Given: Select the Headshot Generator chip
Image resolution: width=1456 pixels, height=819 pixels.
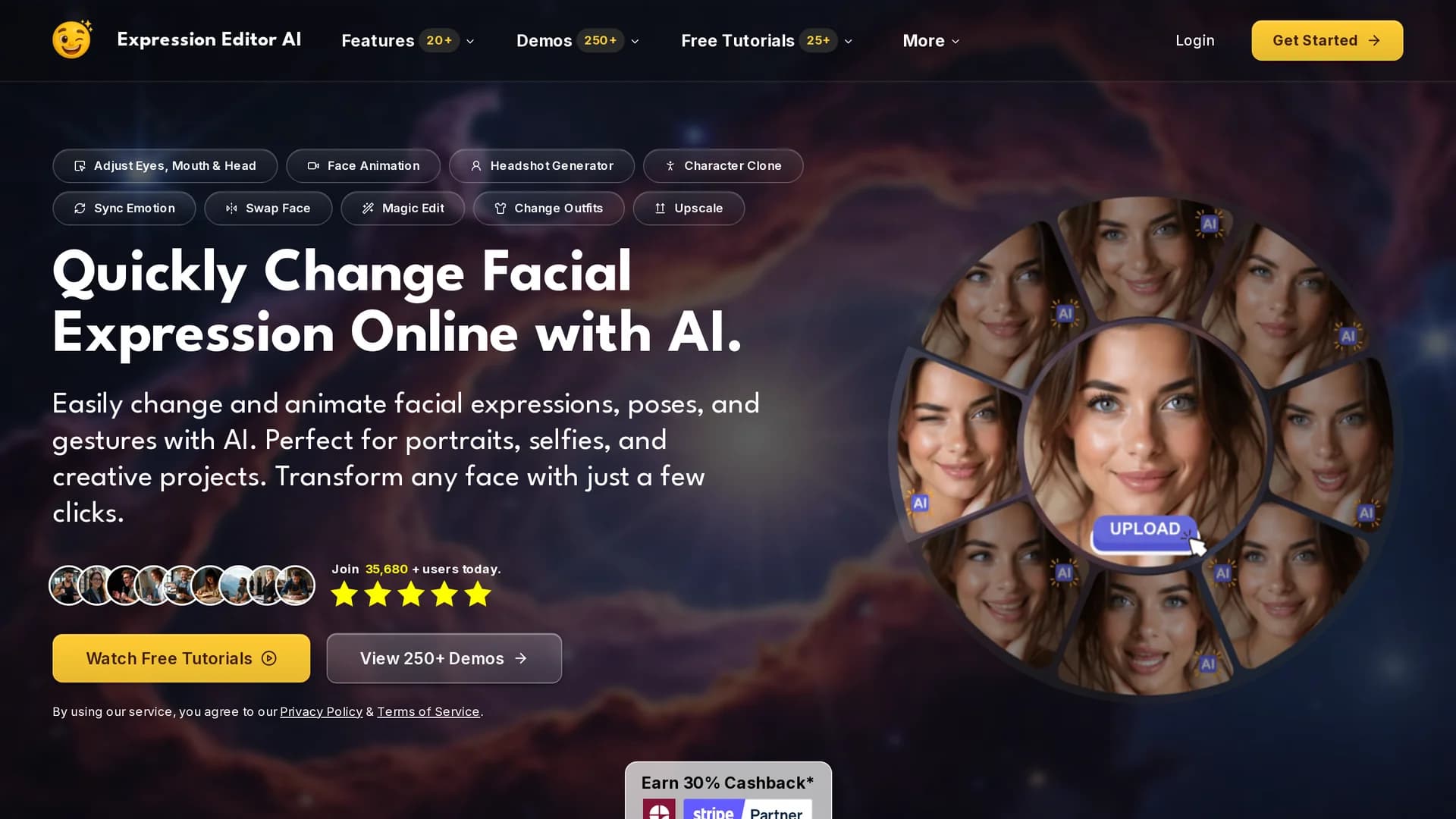Looking at the screenshot, I should 541,166.
